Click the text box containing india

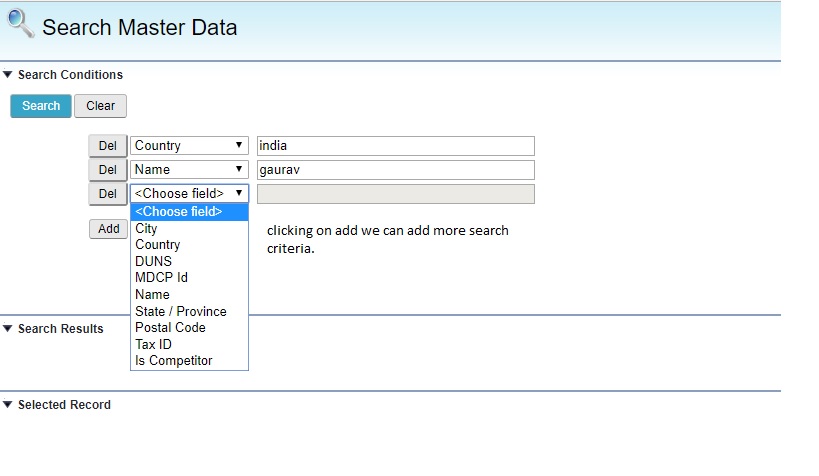click(x=395, y=146)
